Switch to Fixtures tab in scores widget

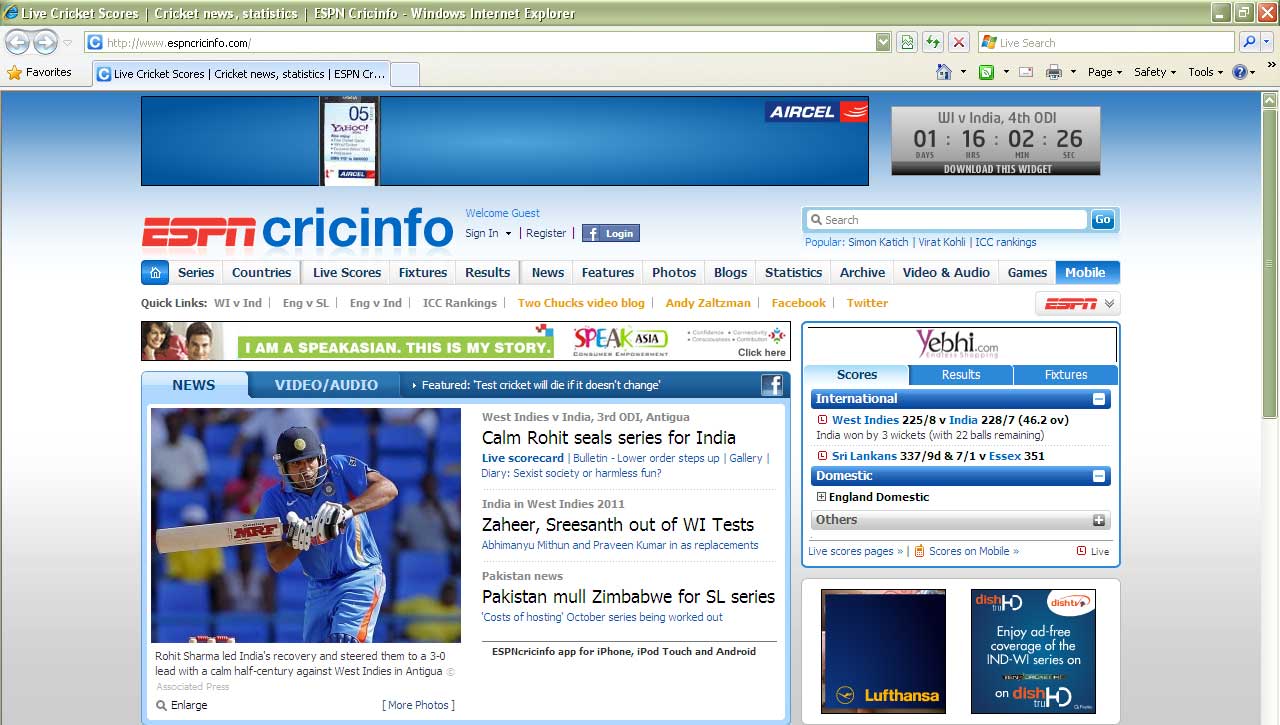pyautogui.click(x=1066, y=375)
